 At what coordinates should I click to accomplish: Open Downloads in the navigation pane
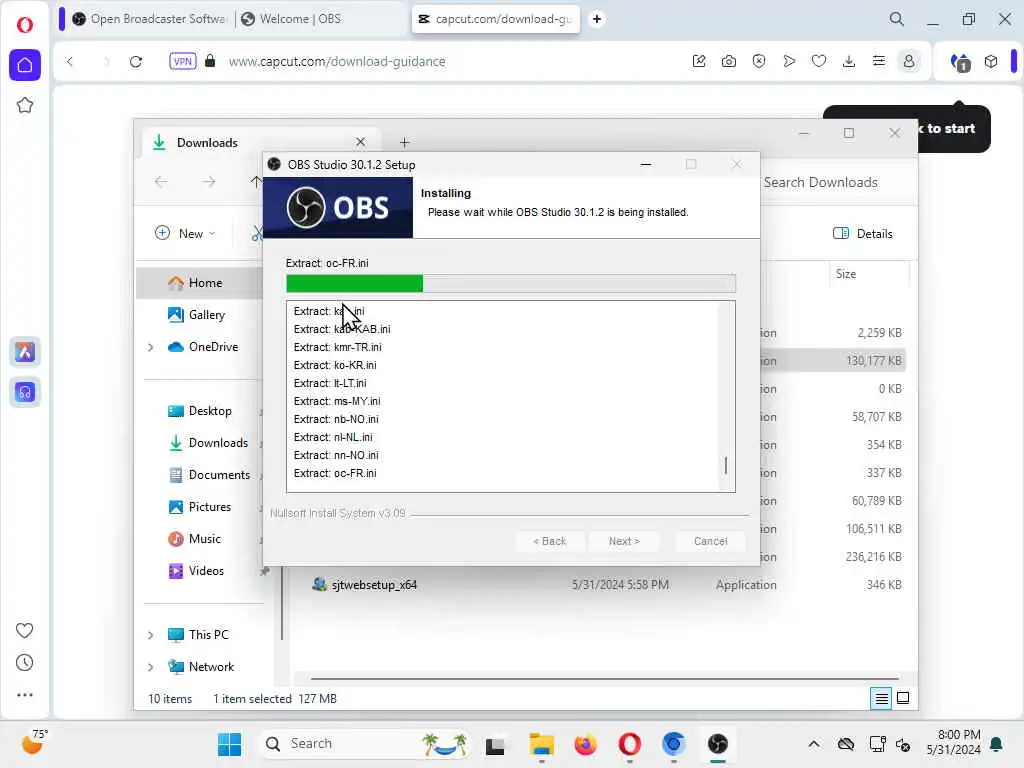209,443
